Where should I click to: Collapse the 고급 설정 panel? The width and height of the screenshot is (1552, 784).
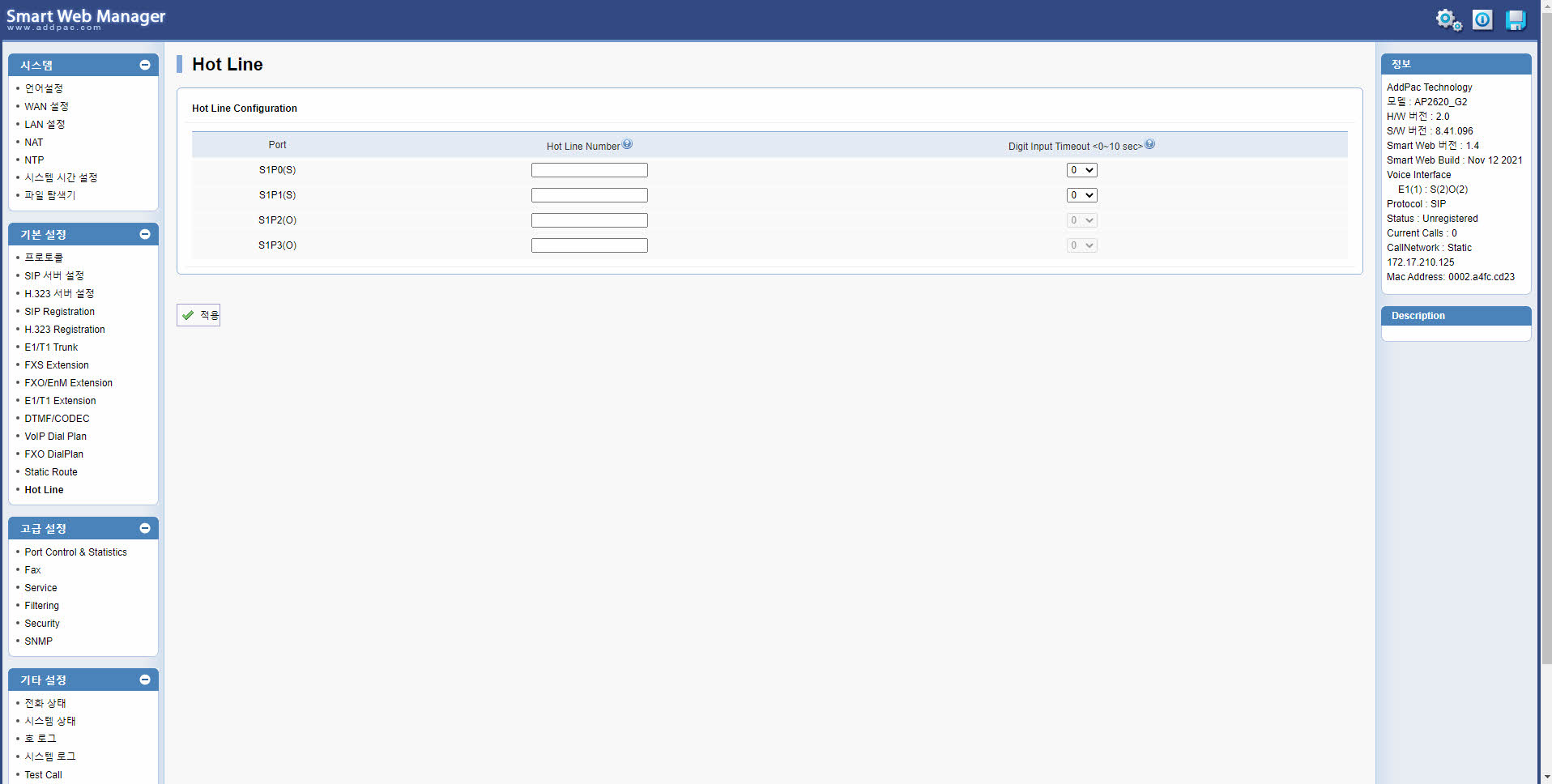(145, 528)
